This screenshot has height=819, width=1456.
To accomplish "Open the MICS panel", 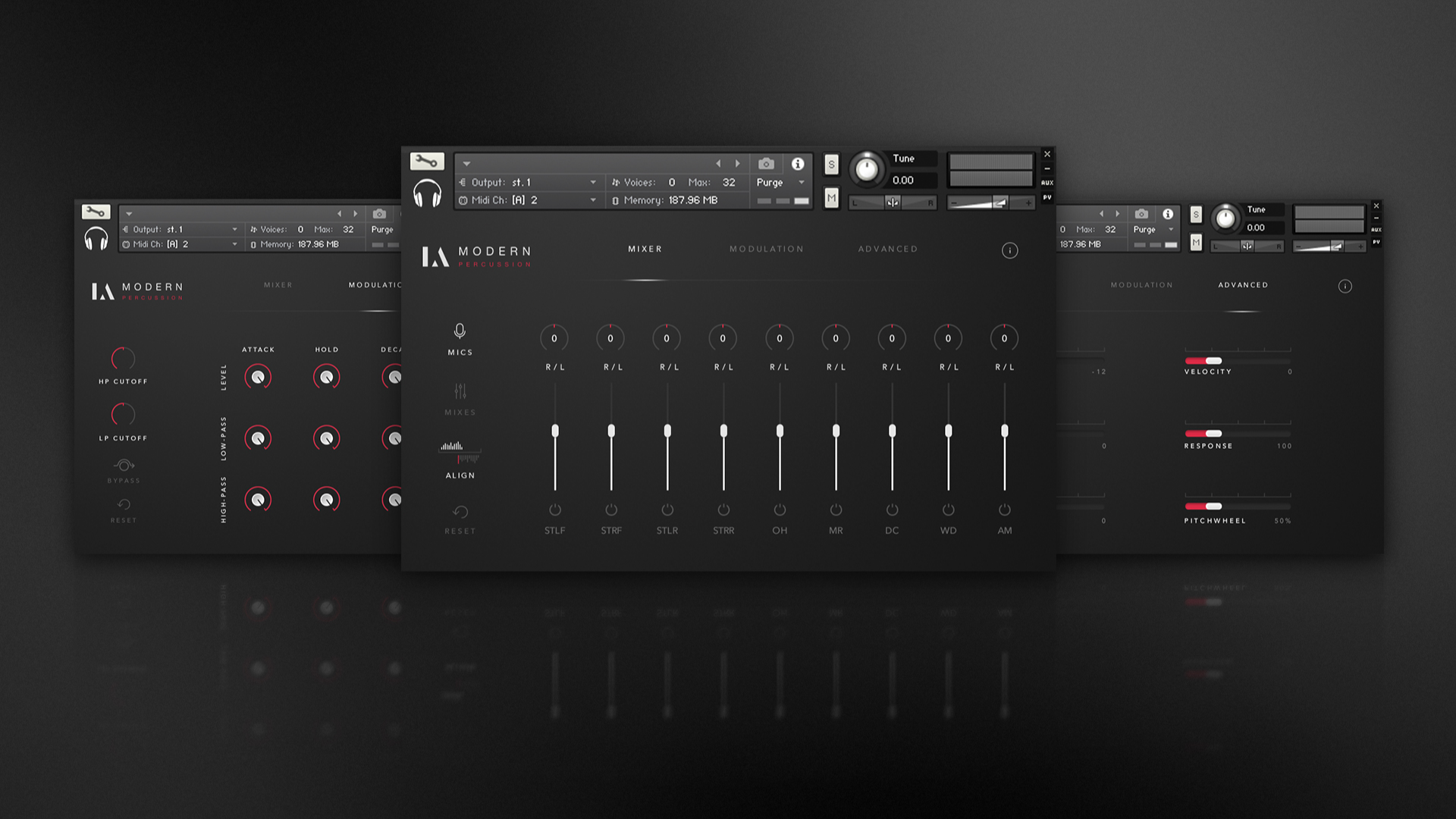I will click(460, 340).
